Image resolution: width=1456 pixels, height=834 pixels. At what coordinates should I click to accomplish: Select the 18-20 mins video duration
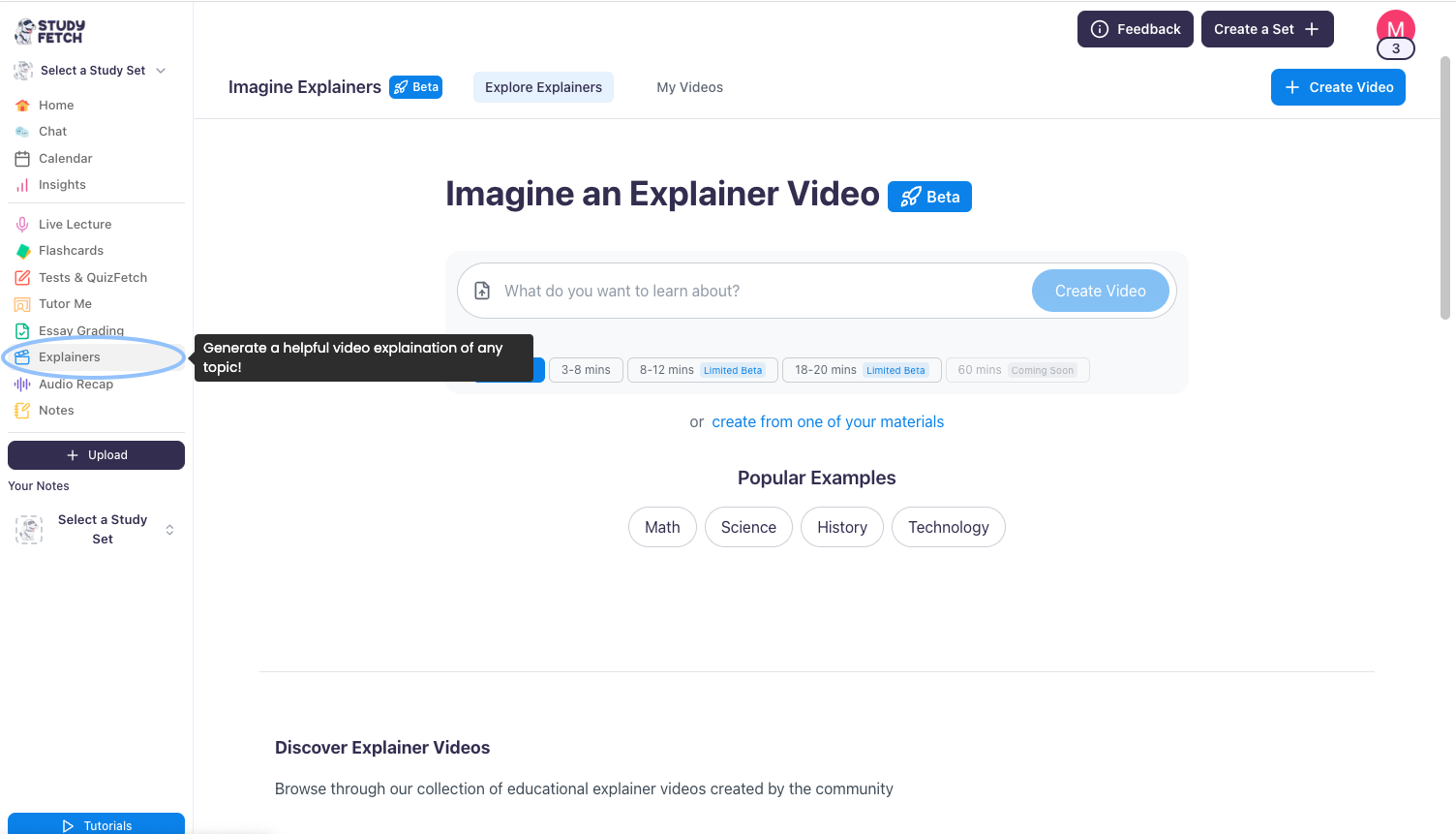point(861,370)
